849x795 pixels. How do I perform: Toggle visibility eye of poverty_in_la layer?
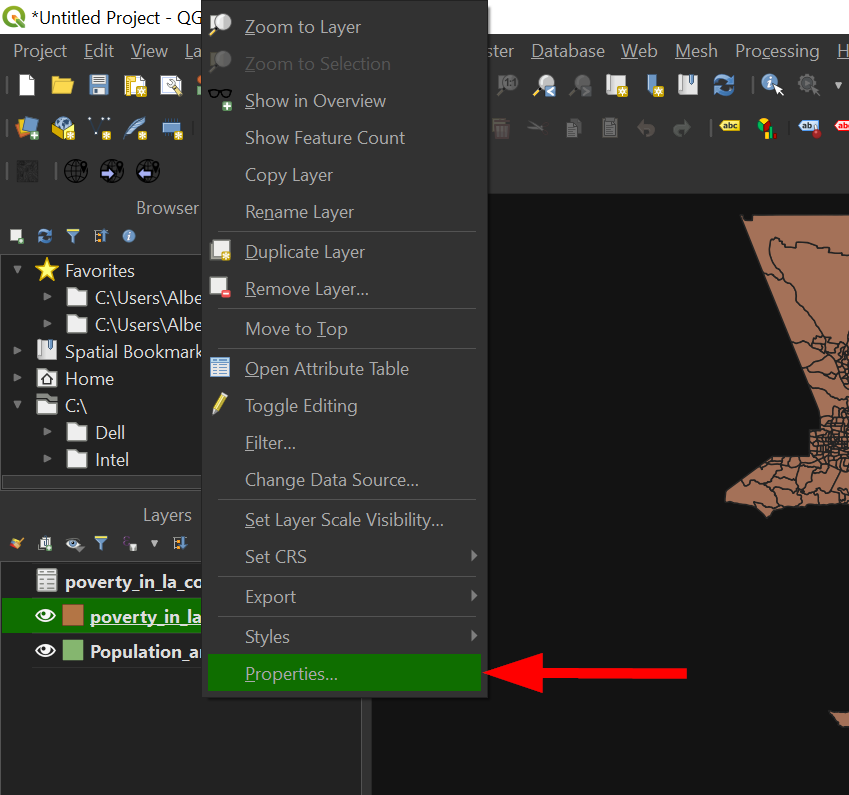(45, 616)
